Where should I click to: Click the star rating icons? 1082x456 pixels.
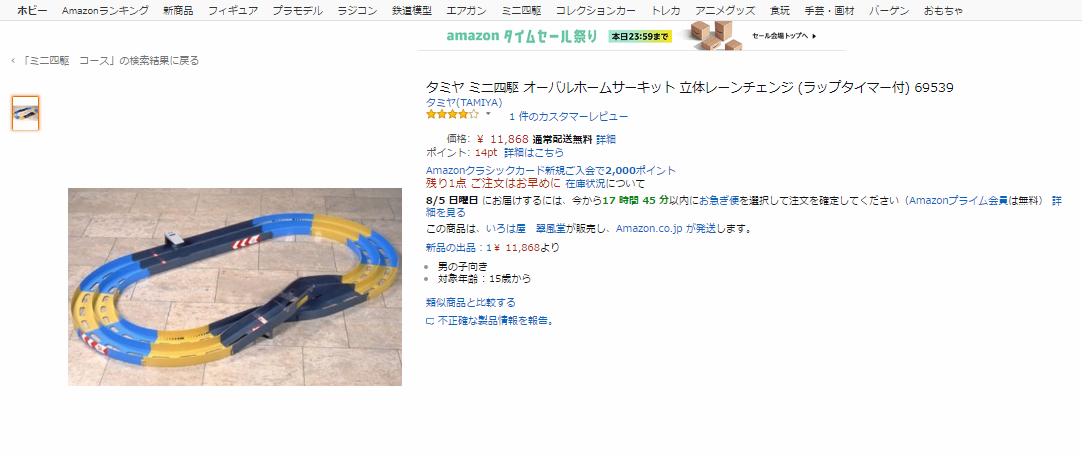452,115
